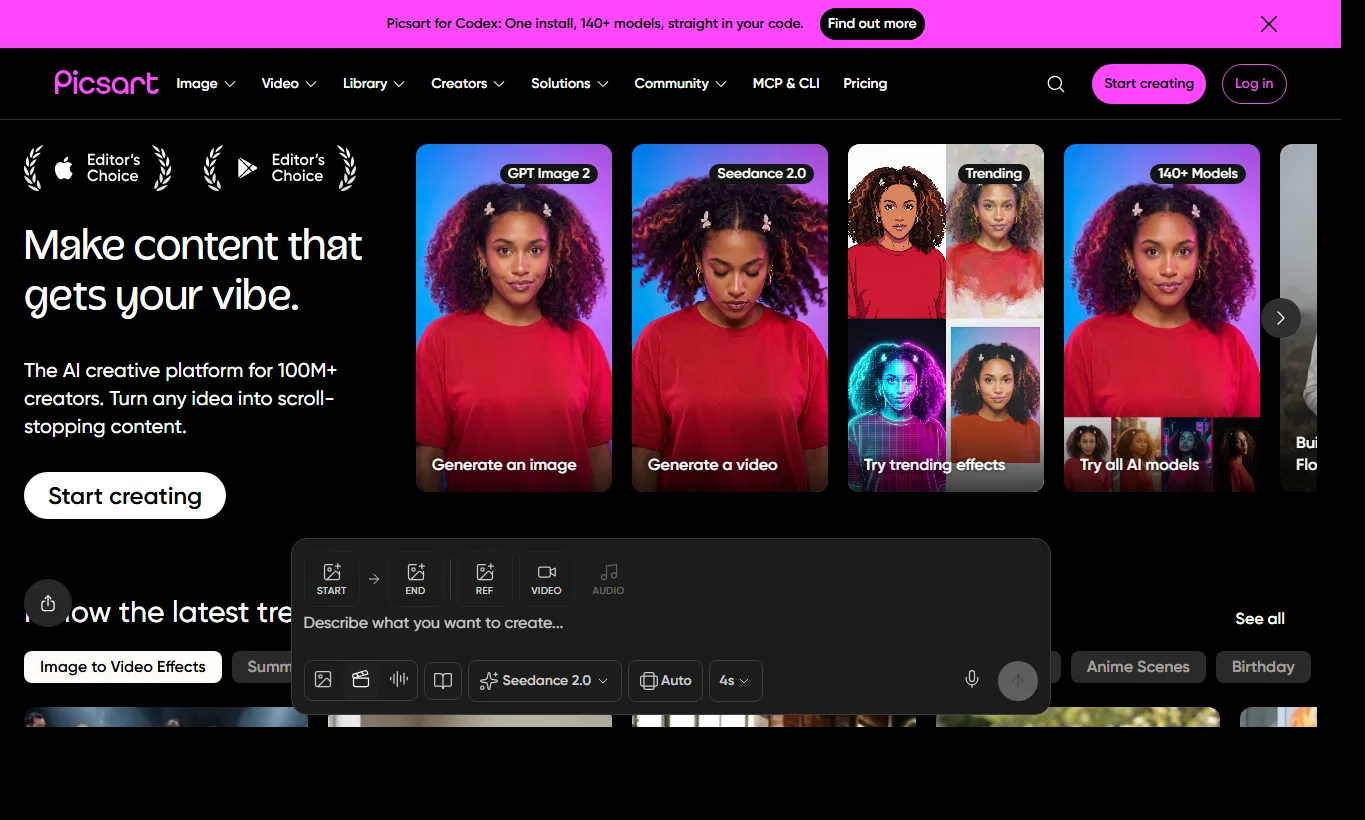Viewport: 1365px width, 820px height.
Task: Add a REF reference image
Action: click(485, 578)
